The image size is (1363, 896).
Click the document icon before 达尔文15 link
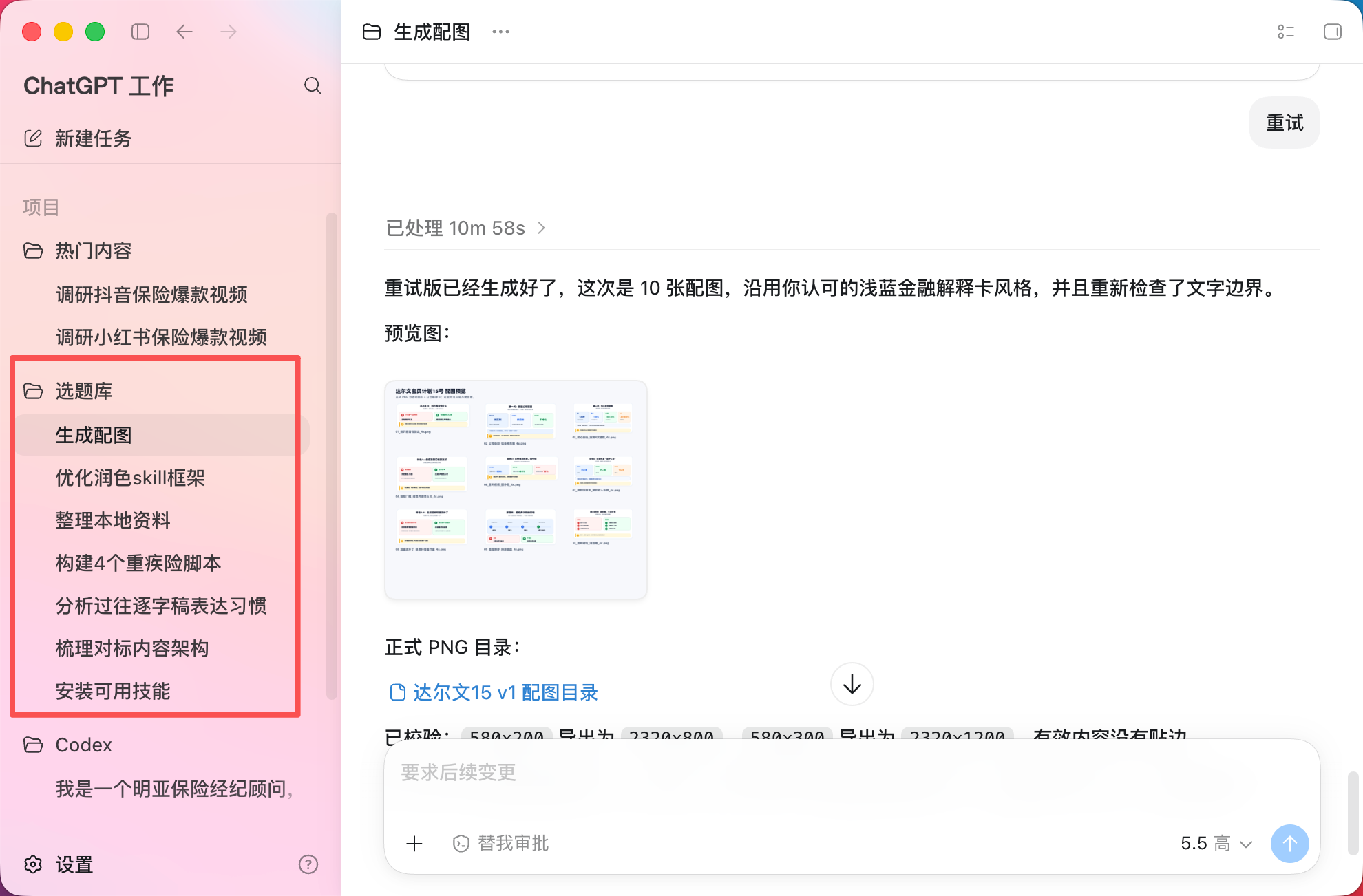coord(397,692)
